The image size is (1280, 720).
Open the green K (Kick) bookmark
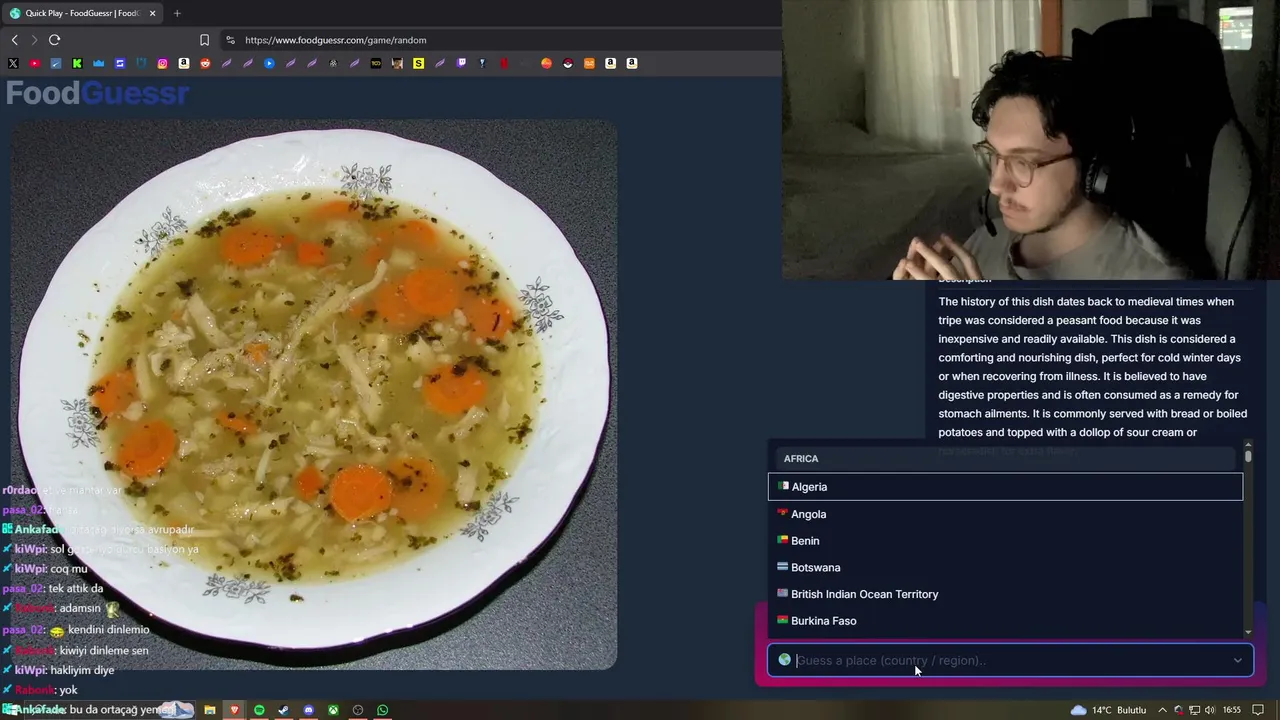coord(77,63)
